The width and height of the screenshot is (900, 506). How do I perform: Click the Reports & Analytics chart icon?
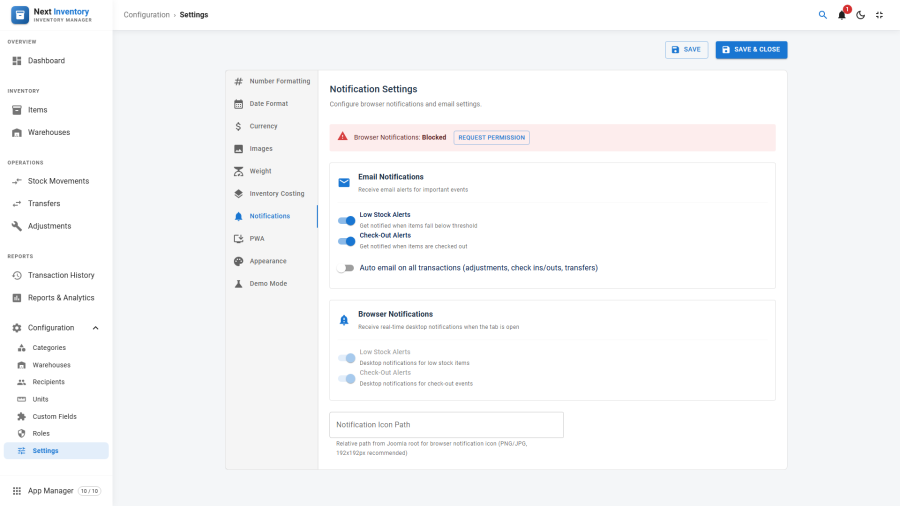tap(17, 298)
